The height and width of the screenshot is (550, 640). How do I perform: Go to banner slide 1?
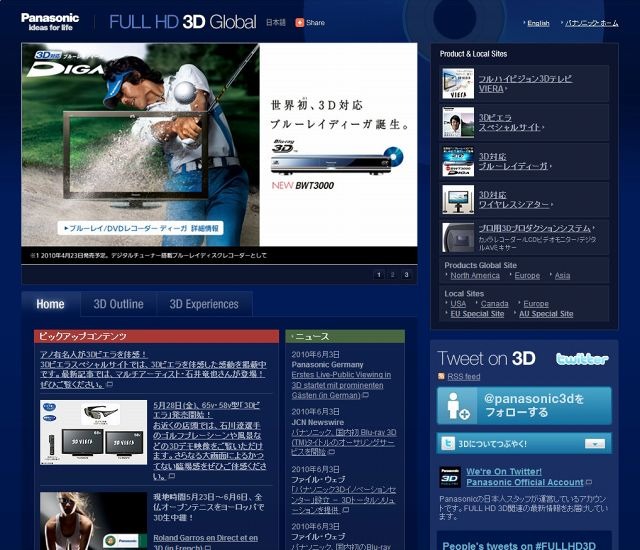[379, 275]
